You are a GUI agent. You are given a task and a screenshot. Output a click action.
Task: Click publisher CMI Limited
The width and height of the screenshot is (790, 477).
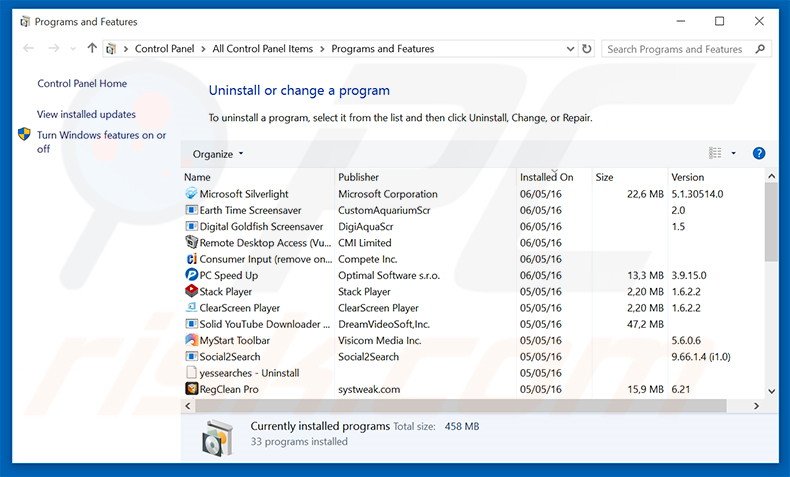[365, 243]
